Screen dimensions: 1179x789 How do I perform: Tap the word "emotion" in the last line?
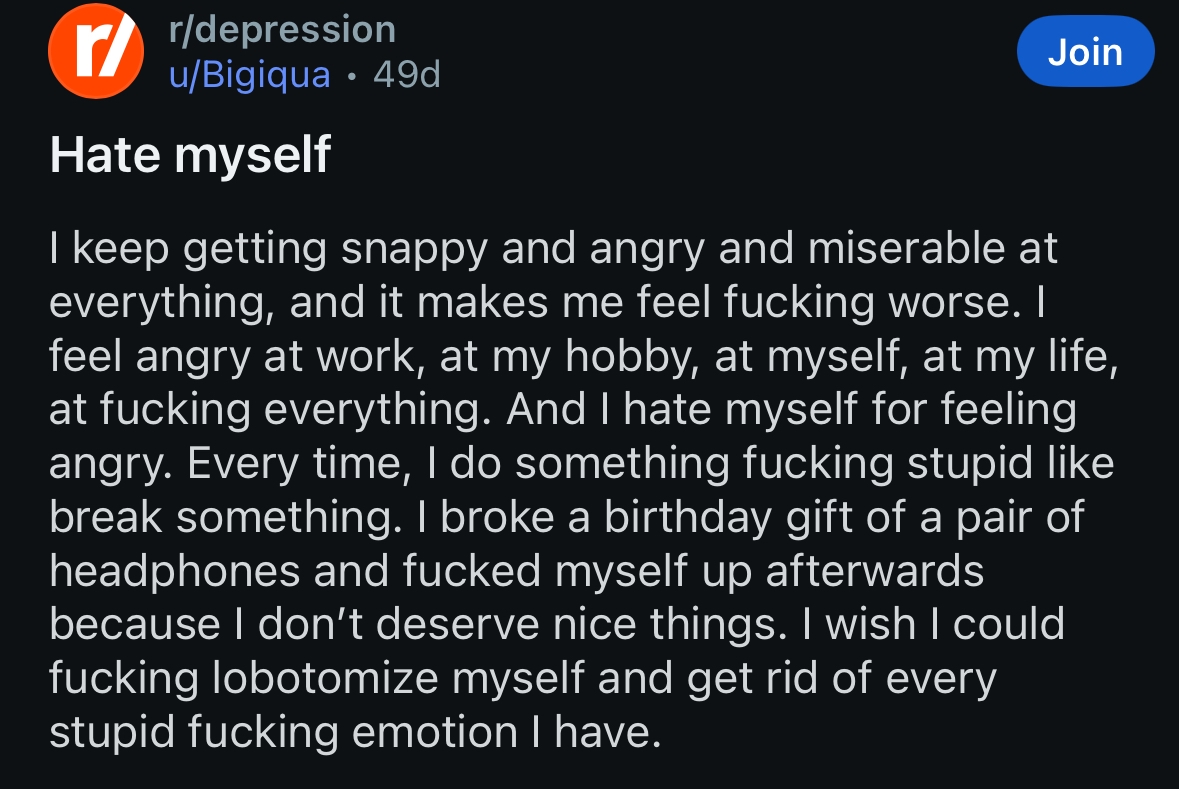click(x=436, y=733)
